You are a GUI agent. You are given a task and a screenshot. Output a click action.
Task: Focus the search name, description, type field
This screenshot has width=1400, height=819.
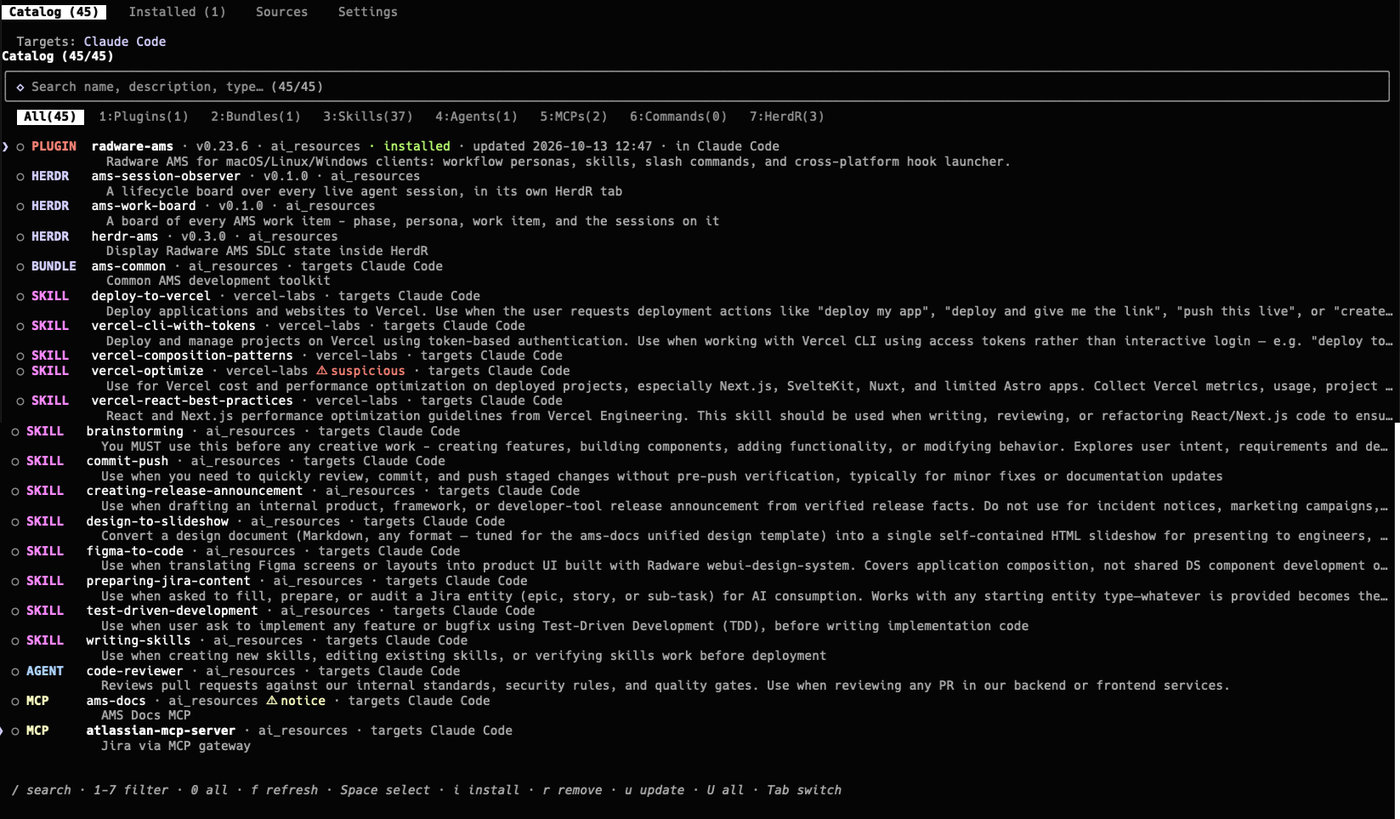click(697, 87)
